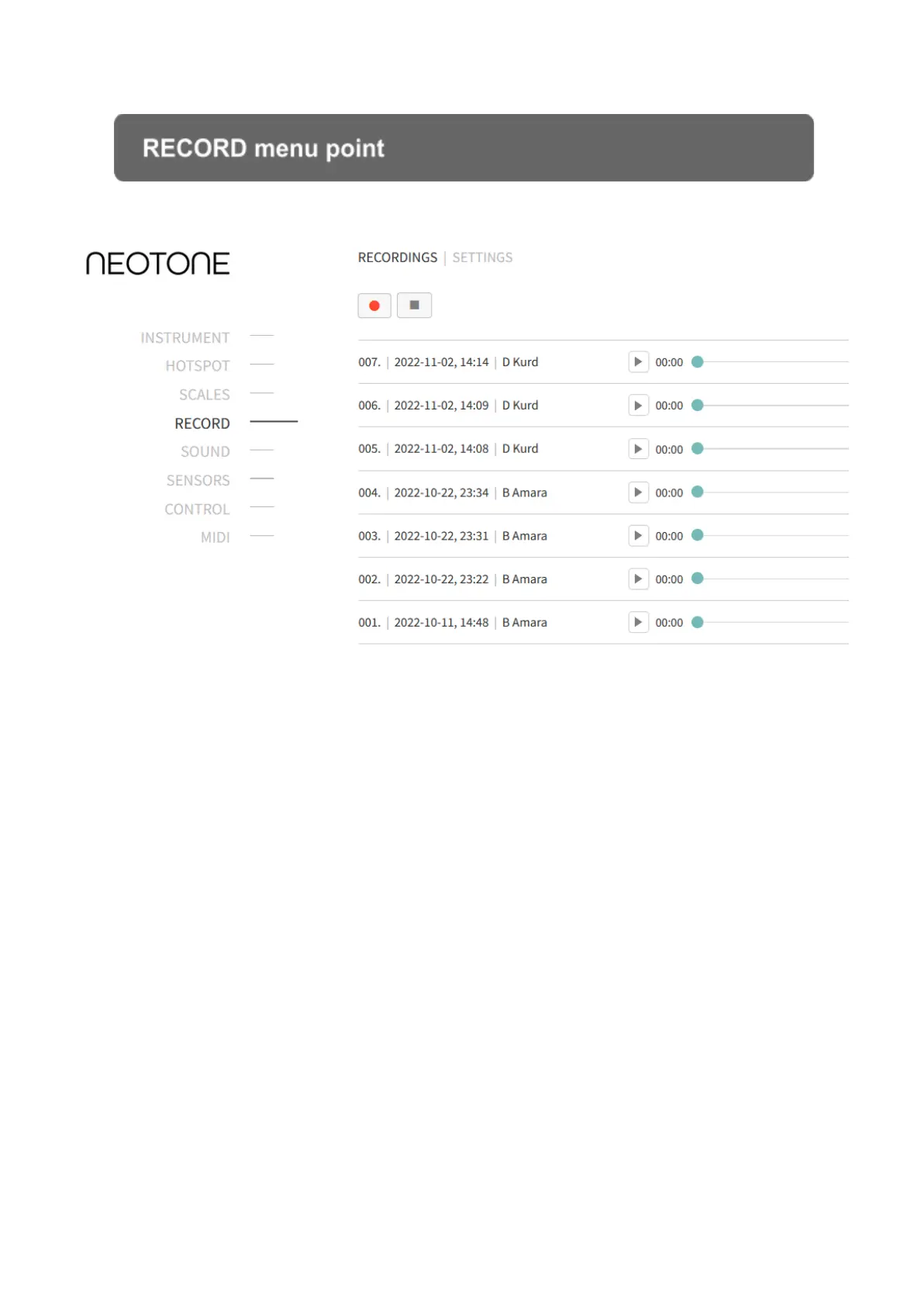The image size is (924, 1306).
Task: Select the 2022-11-02, 14:14 recording date
Action: pos(441,362)
